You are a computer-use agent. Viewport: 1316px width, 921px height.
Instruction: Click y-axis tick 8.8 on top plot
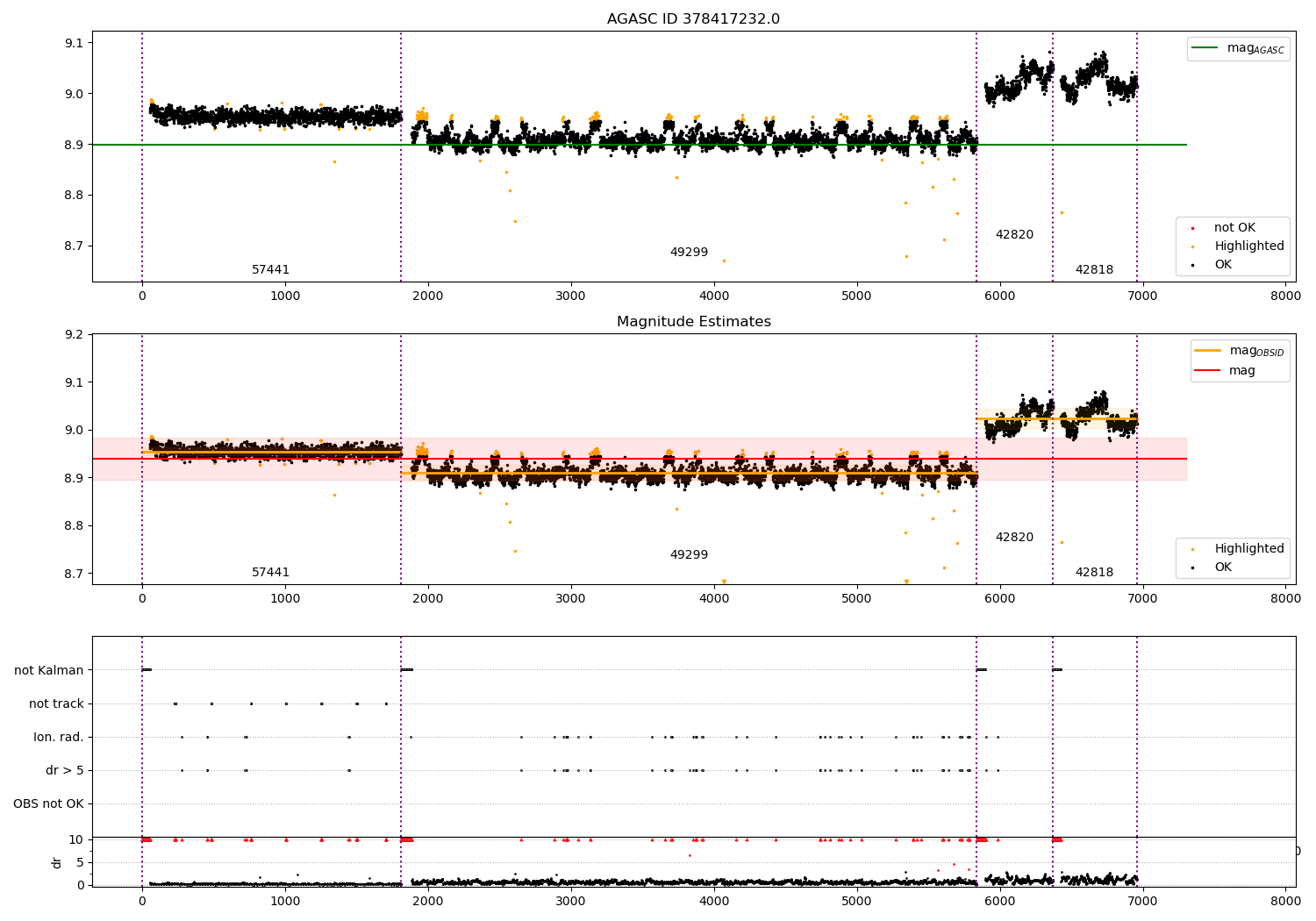(x=74, y=195)
